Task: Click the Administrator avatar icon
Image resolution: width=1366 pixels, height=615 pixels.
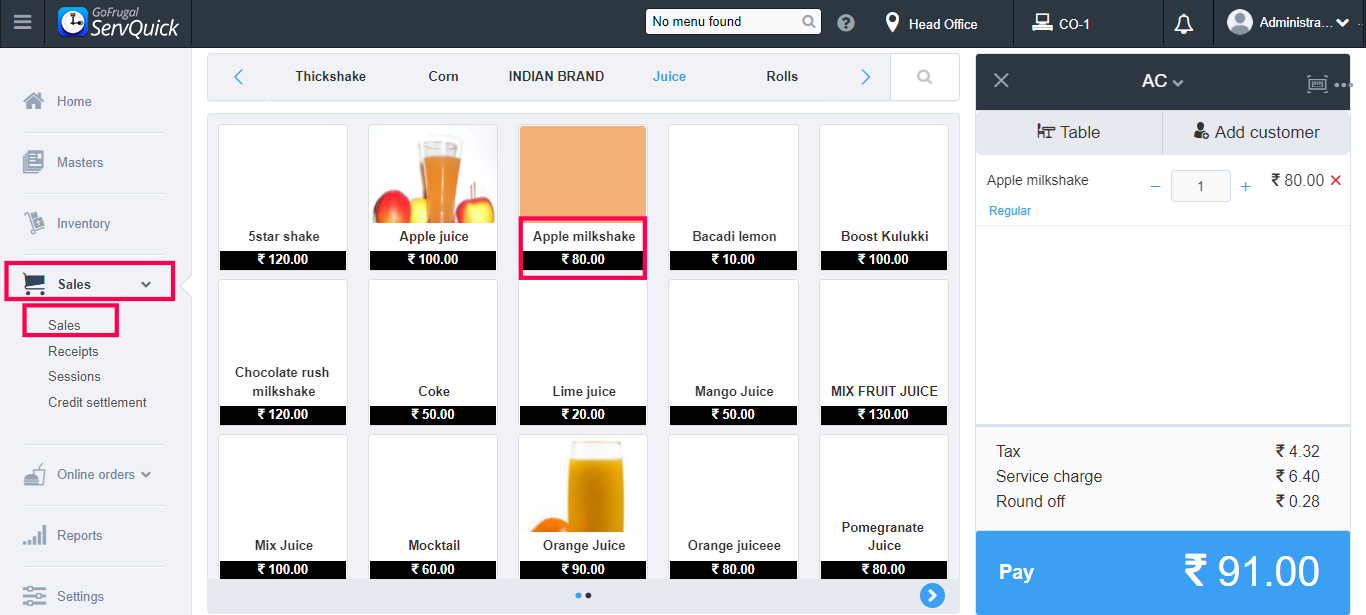Action: pyautogui.click(x=1240, y=22)
